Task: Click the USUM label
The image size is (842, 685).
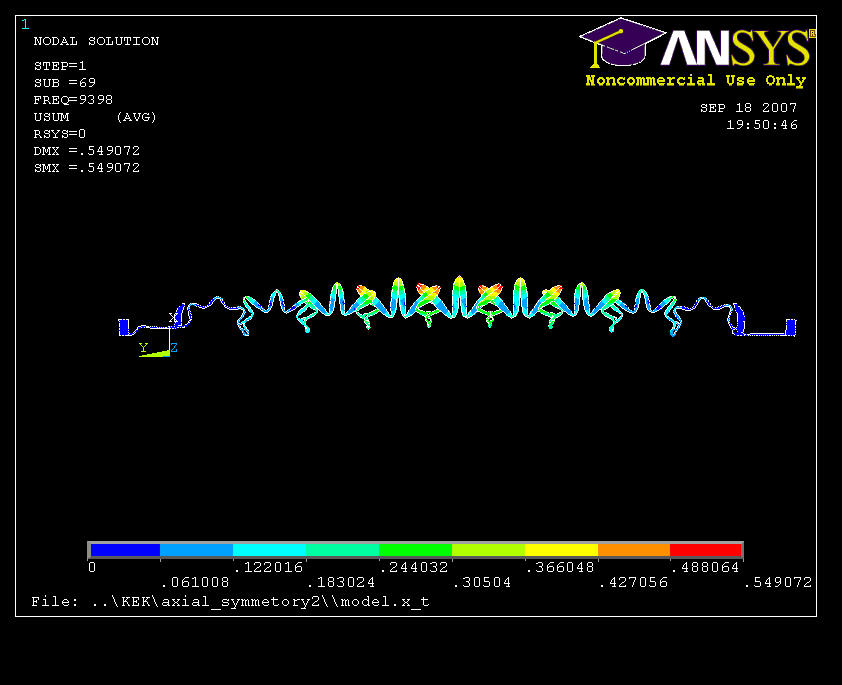Action: (x=52, y=117)
